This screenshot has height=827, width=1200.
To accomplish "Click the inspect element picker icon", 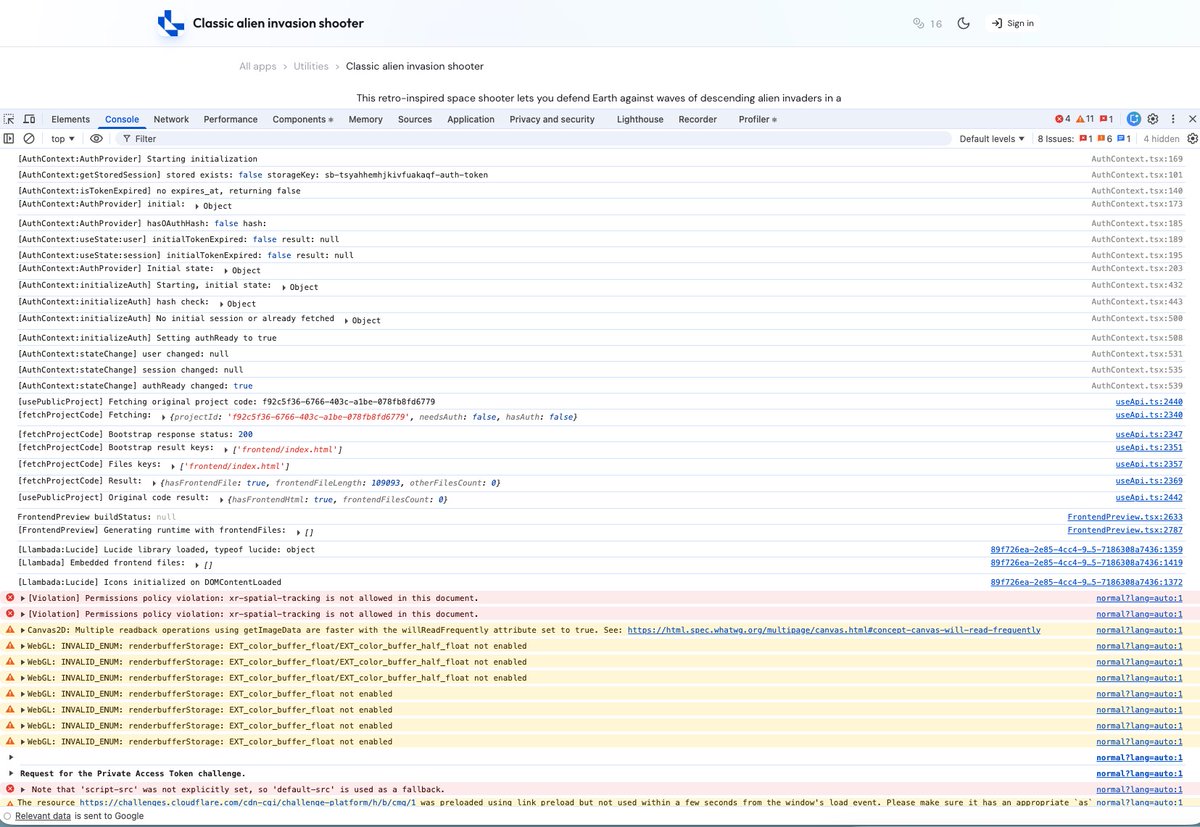I will 9,119.
